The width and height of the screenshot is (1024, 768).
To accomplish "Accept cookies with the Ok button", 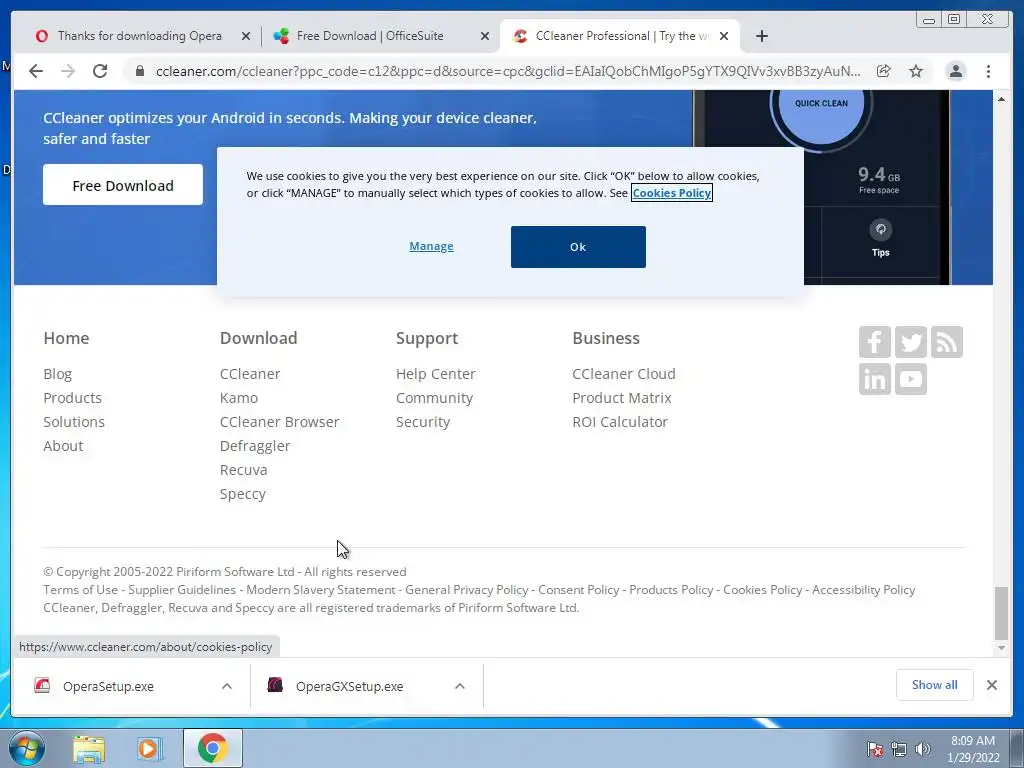I will coord(578,247).
